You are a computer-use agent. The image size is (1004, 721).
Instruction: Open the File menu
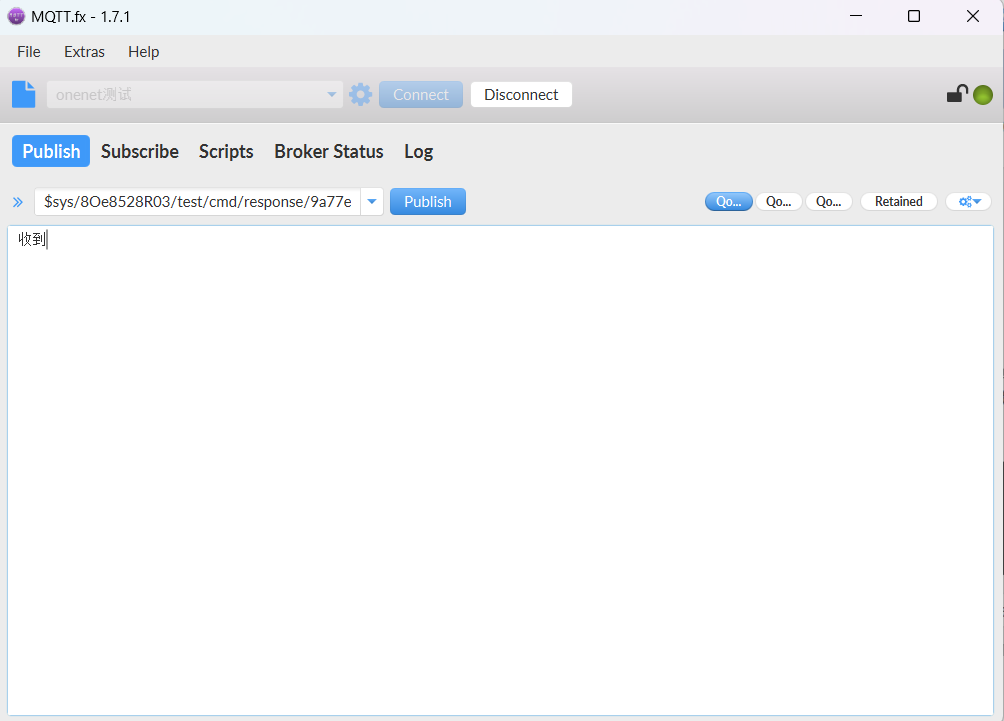tap(29, 52)
